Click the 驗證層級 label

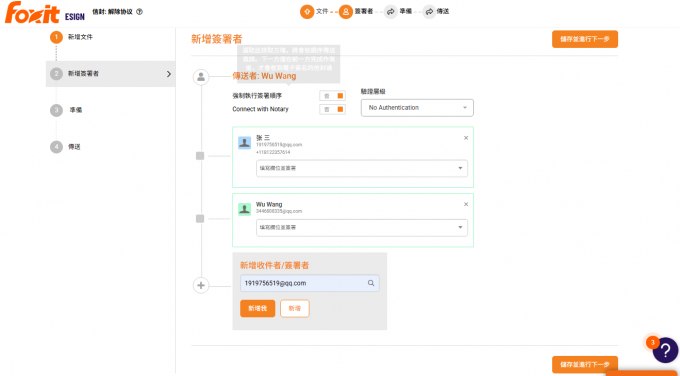[373, 91]
